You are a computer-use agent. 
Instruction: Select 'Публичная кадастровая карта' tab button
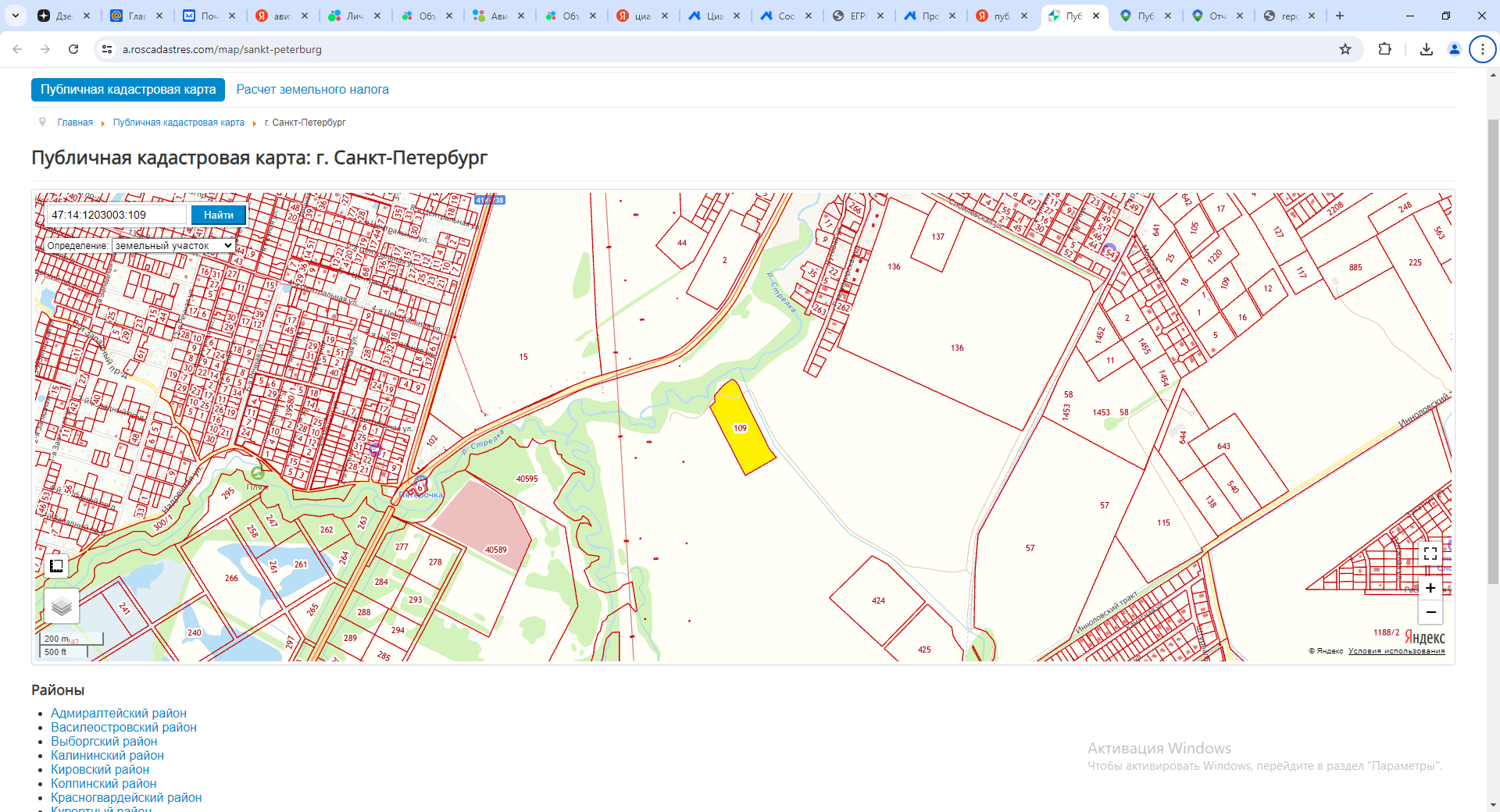click(x=128, y=90)
